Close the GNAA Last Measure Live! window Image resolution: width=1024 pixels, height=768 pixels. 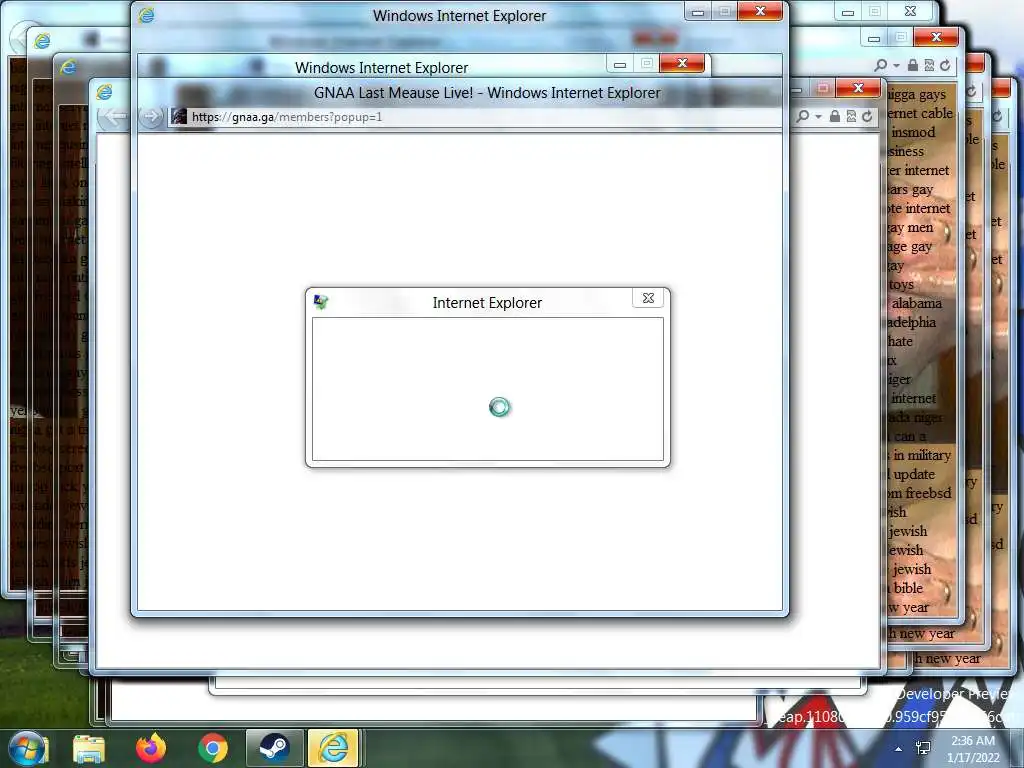click(x=858, y=88)
